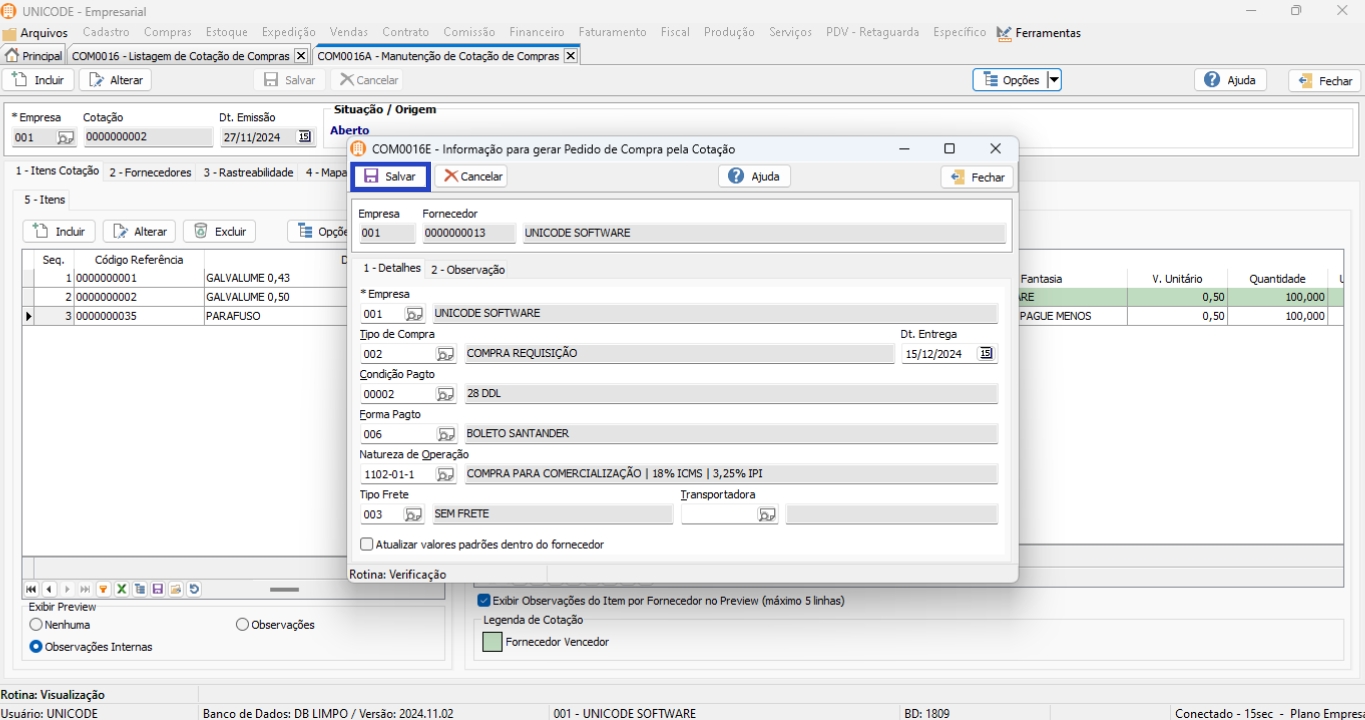Click the Transportadora lookup icon
The height and width of the screenshot is (720, 1365).
tap(767, 514)
